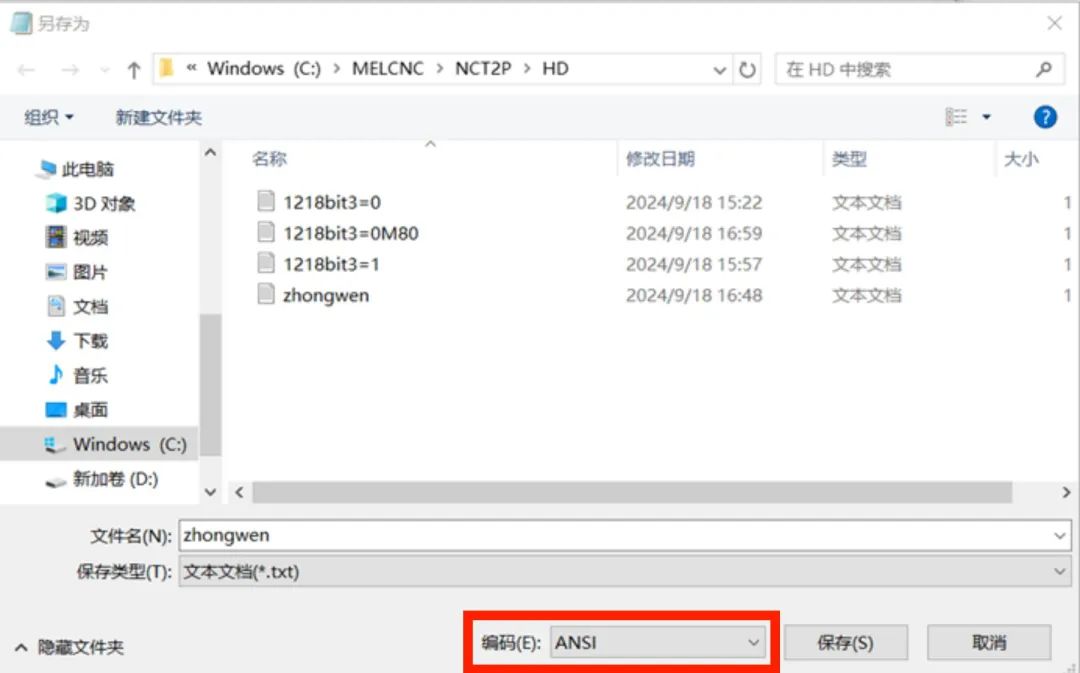Open the 保存类型 dropdown
The width and height of the screenshot is (1080, 673).
[625, 572]
